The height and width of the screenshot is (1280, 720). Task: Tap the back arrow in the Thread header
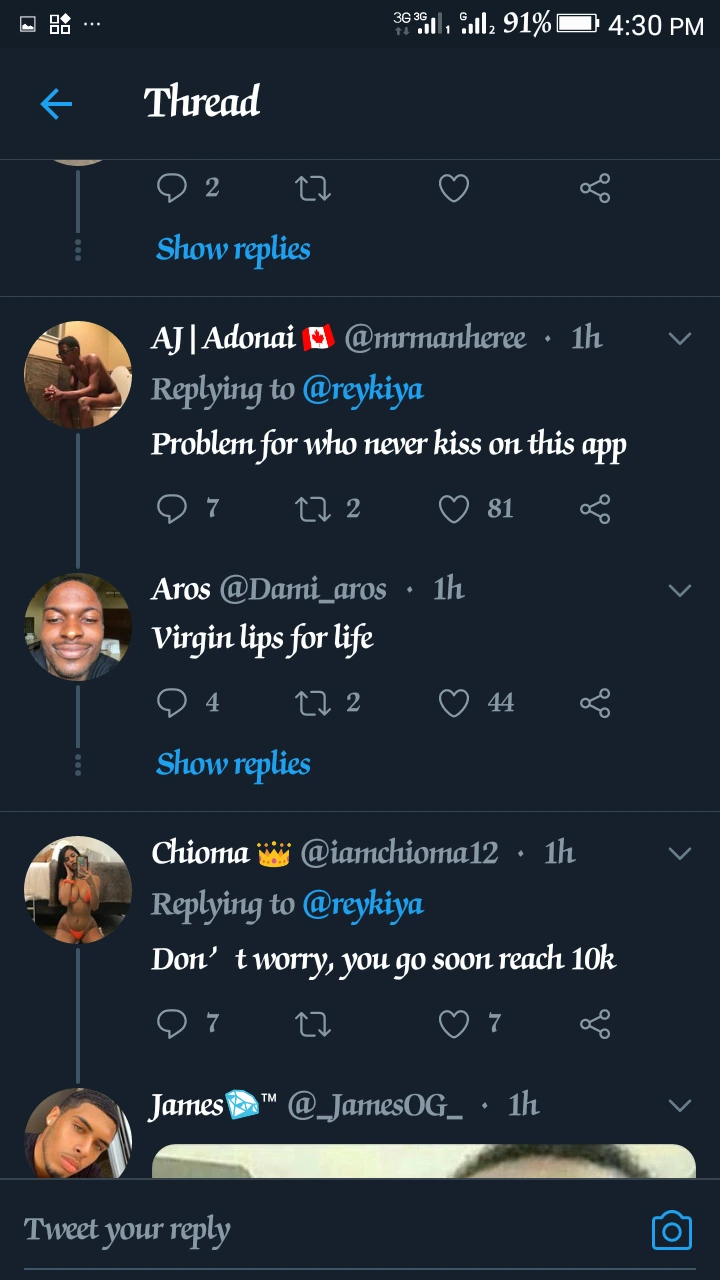click(56, 103)
